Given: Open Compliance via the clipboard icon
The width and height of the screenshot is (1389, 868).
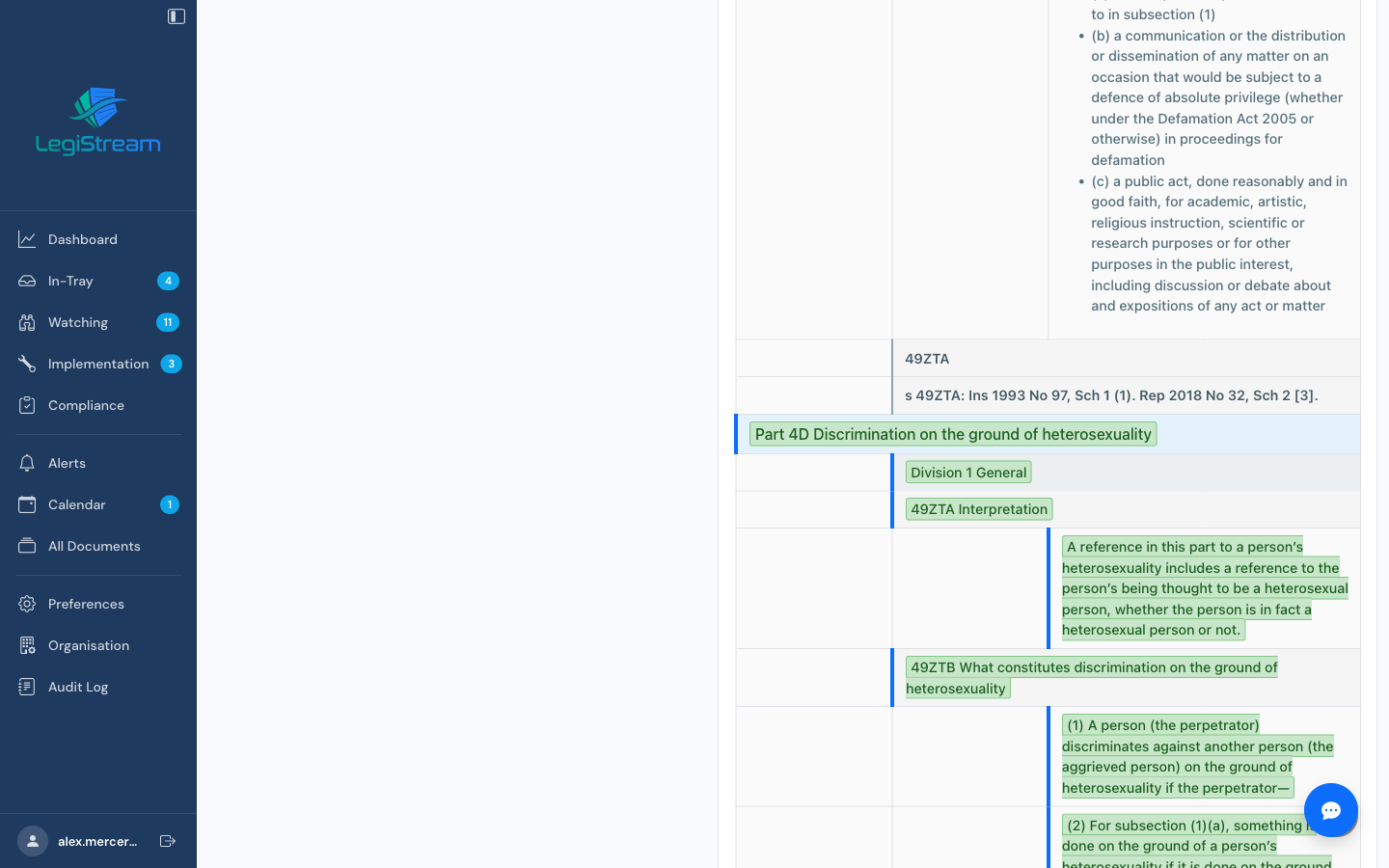Looking at the screenshot, I should click(x=25, y=405).
